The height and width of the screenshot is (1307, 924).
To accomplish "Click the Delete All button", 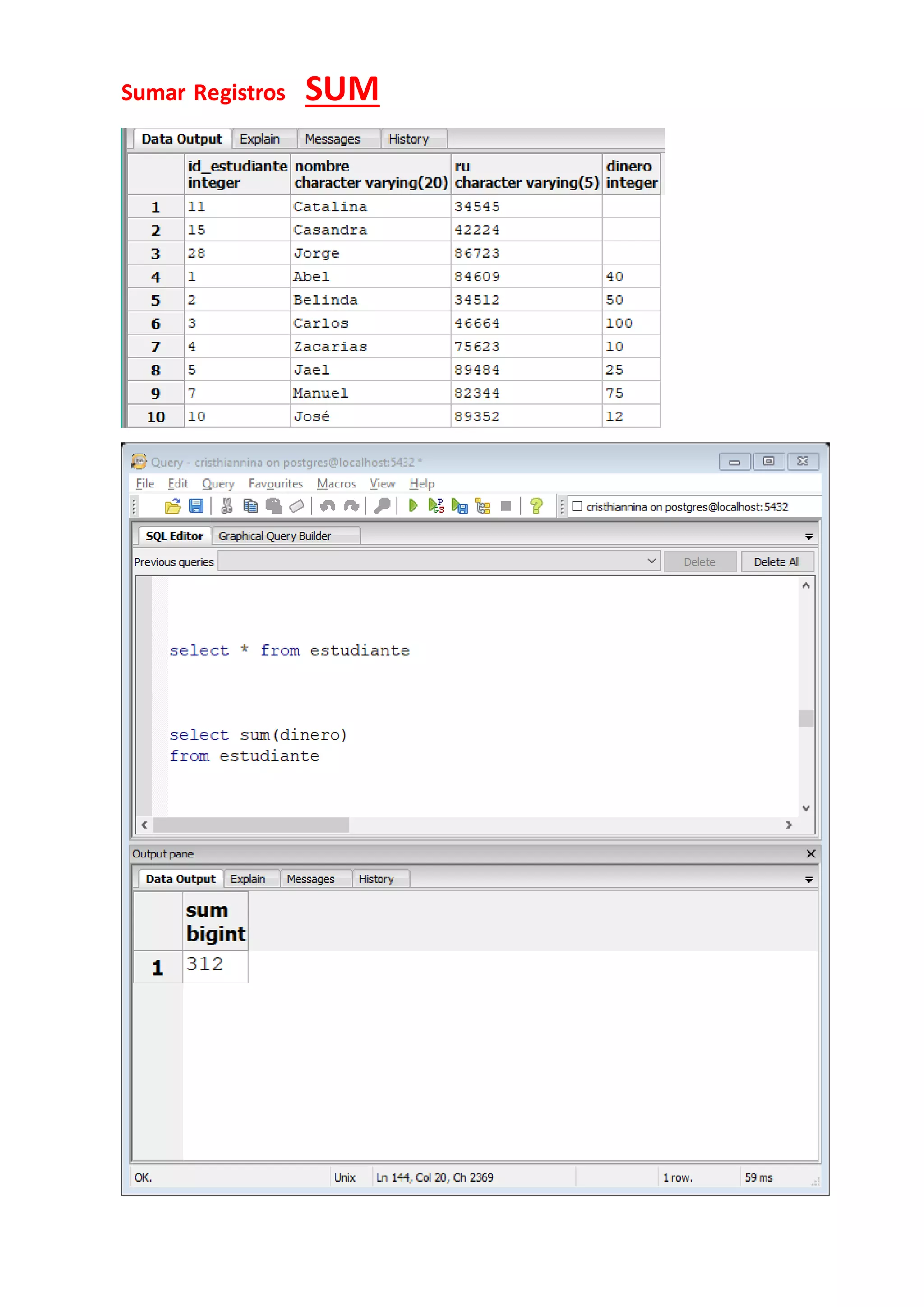I will click(x=776, y=562).
